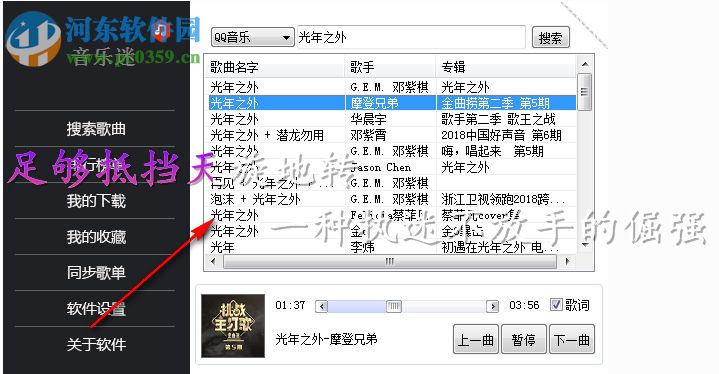Click the now-playing title 光年之外-摩登兄弟
The image size is (719, 374).
click(326, 340)
